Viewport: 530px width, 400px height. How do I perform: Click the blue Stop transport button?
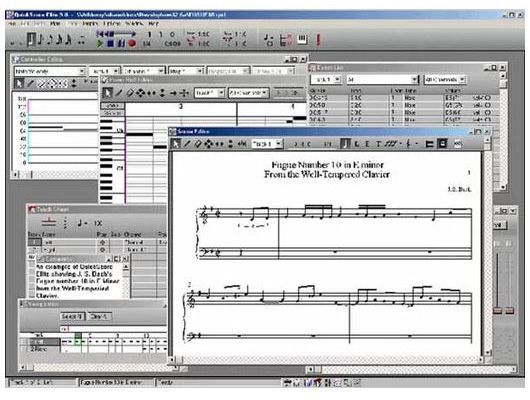click(x=110, y=44)
